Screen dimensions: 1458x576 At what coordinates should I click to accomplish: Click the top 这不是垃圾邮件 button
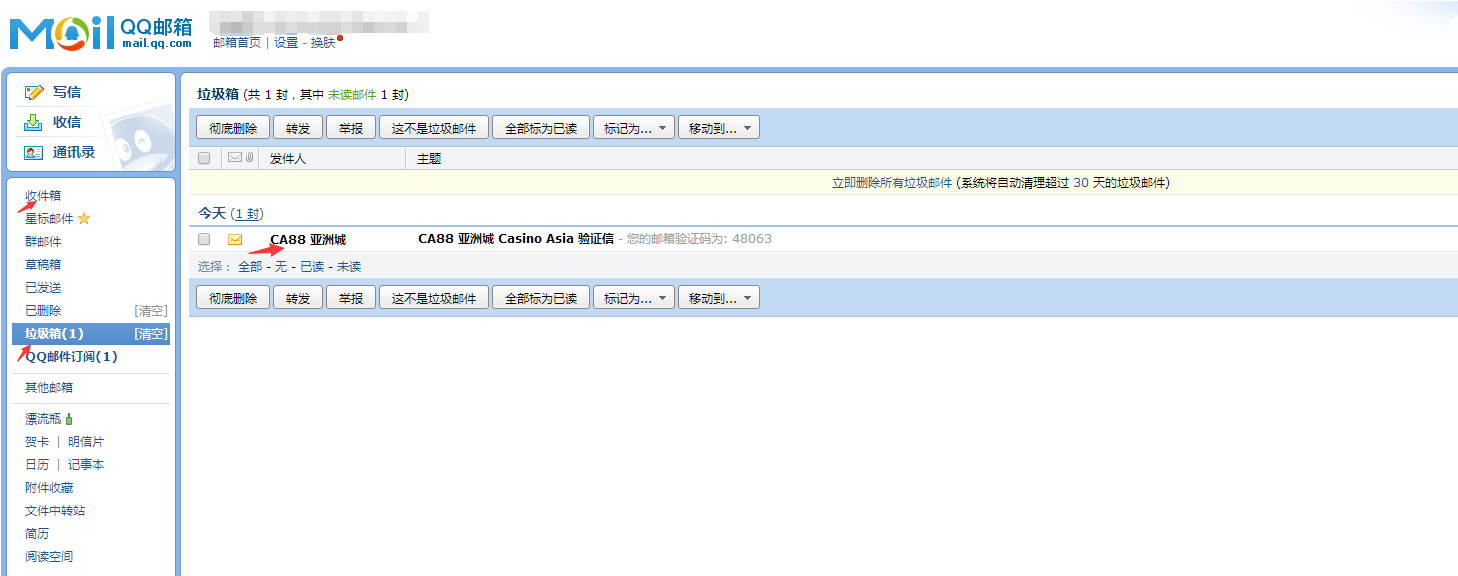point(434,128)
